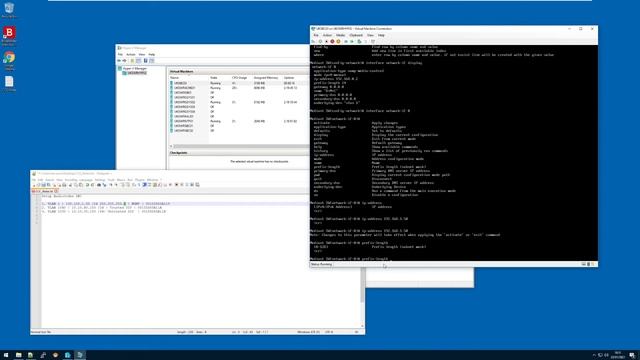Open File menu in Hyper-V Manager

120,54
